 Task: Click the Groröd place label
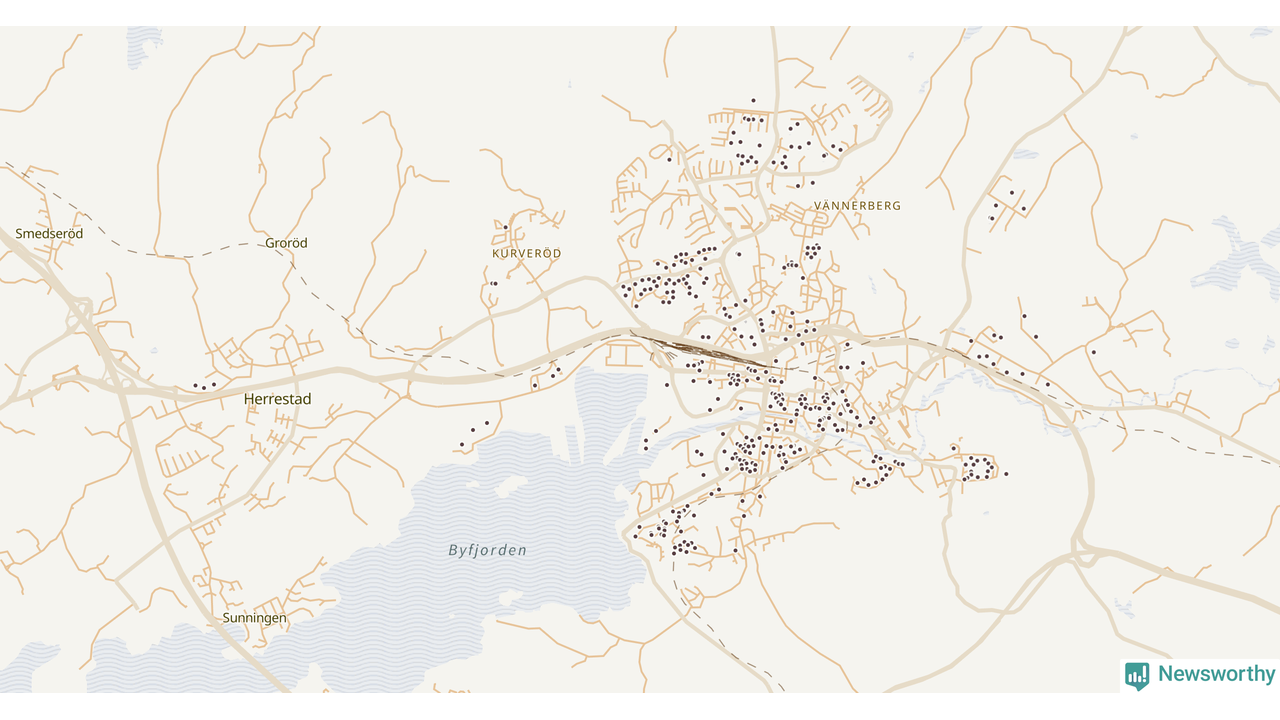click(286, 243)
